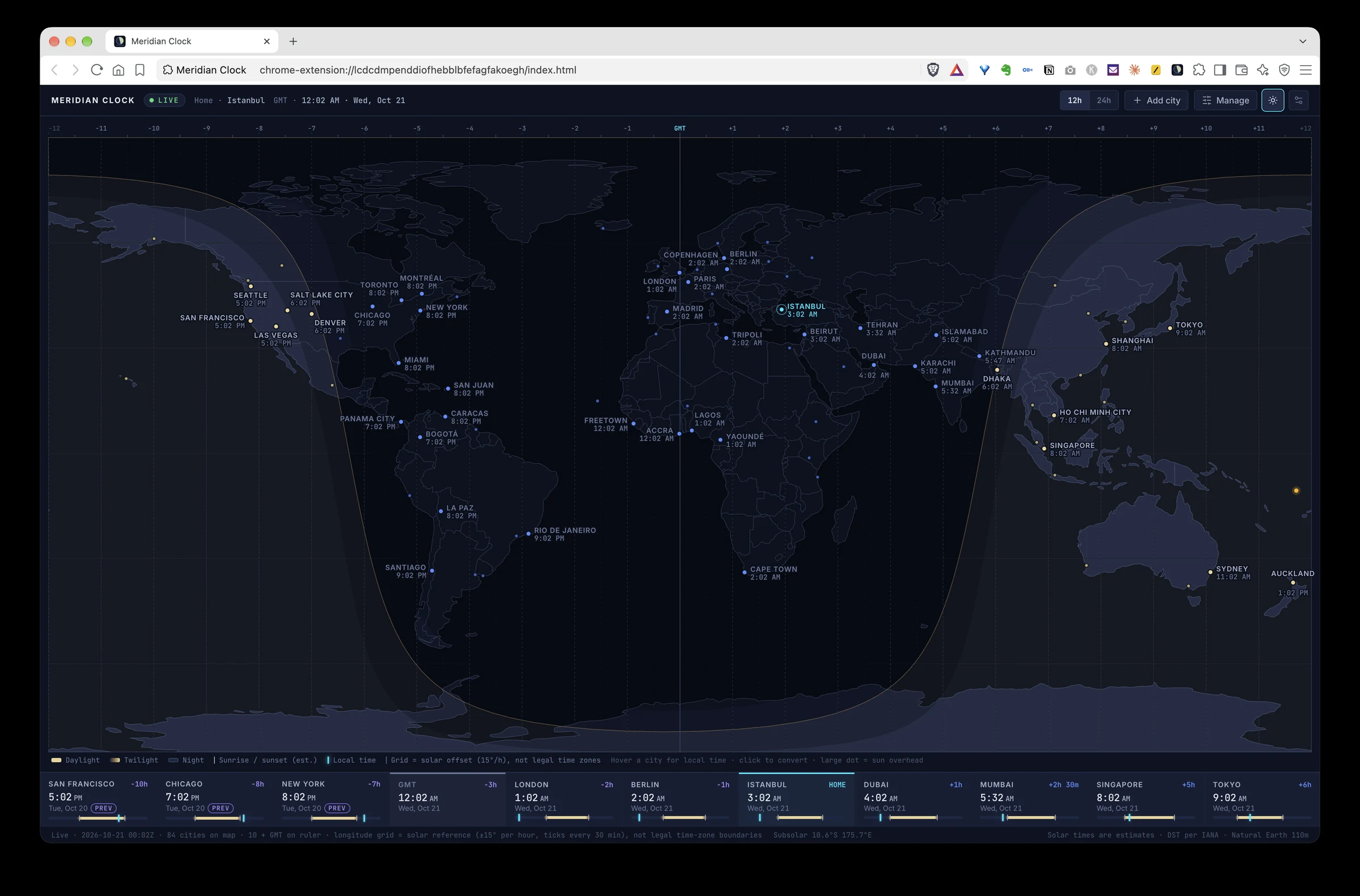Click the Istanbul marker on the map
This screenshot has height=896, width=1360.
coord(781,309)
